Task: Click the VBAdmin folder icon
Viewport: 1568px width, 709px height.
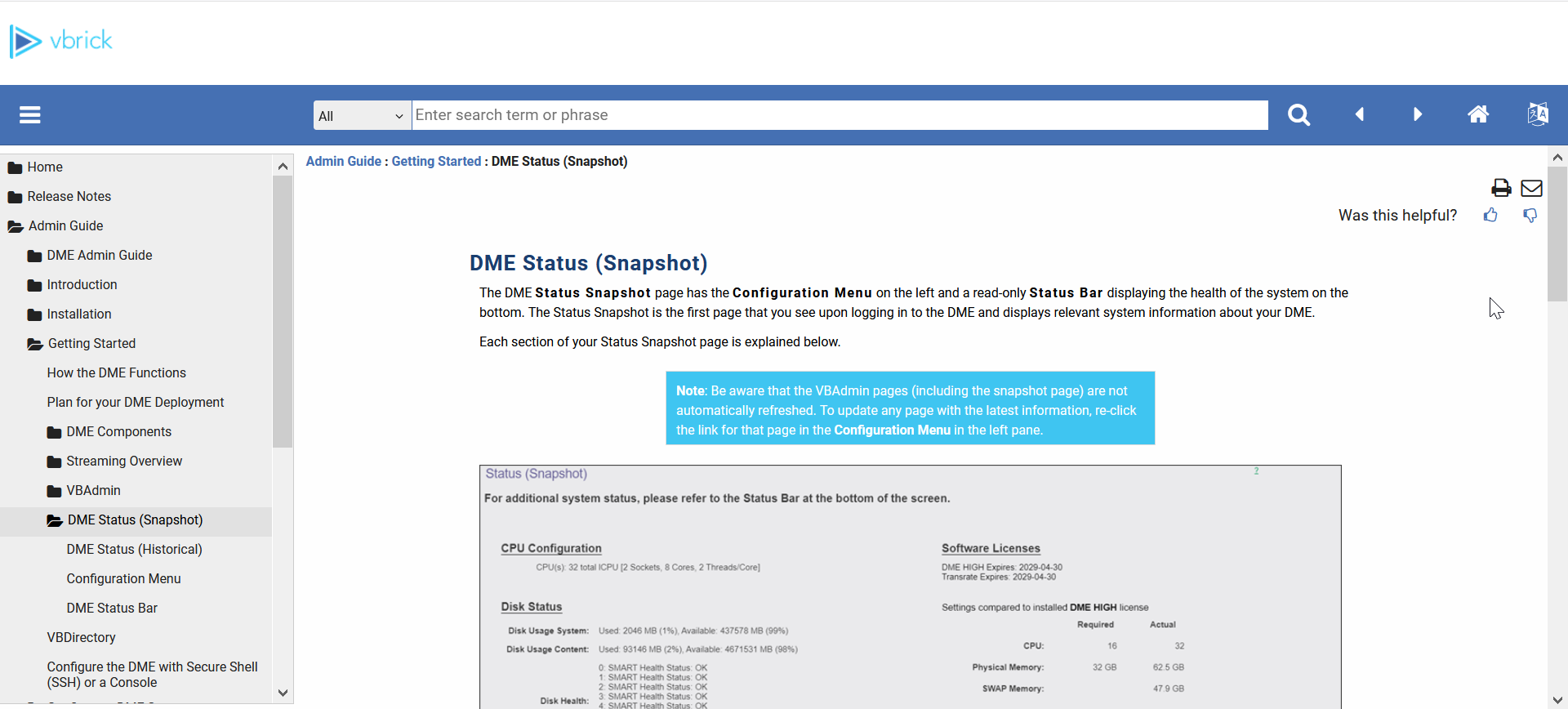Action: point(54,491)
